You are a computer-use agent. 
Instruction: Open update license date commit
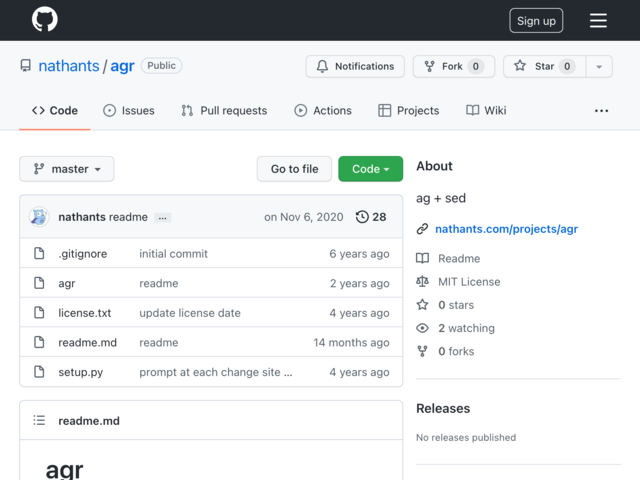pyautogui.click(x=190, y=313)
